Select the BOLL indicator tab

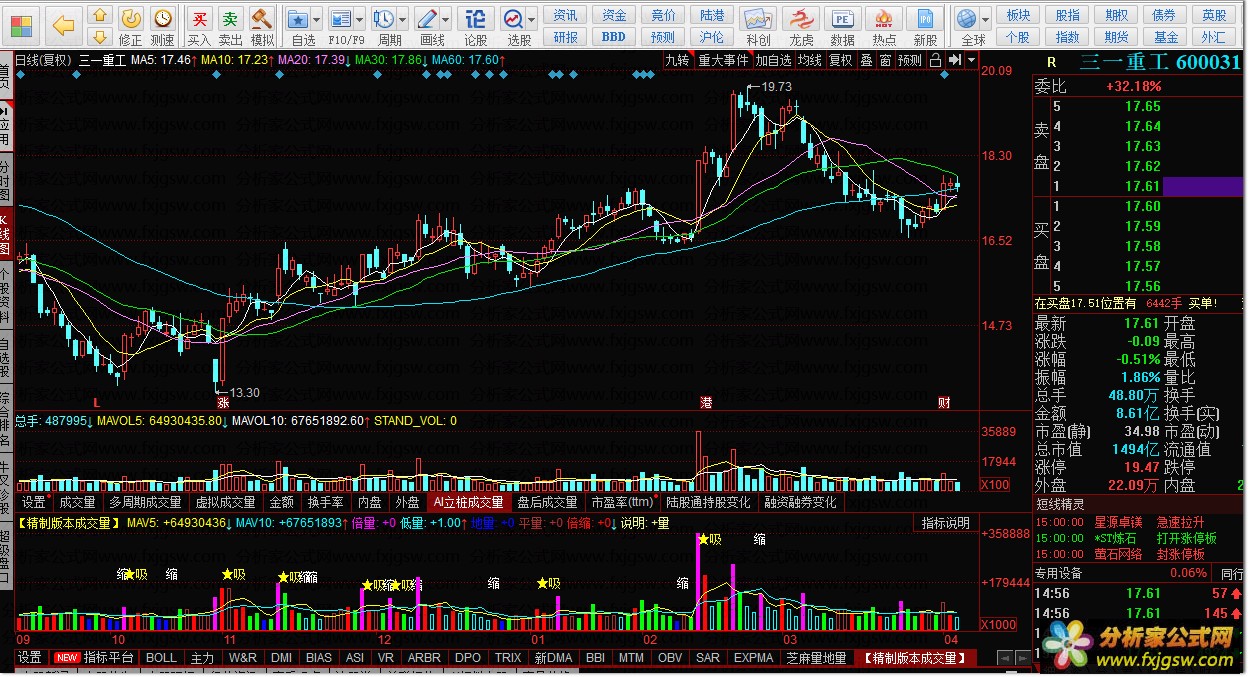click(161, 658)
